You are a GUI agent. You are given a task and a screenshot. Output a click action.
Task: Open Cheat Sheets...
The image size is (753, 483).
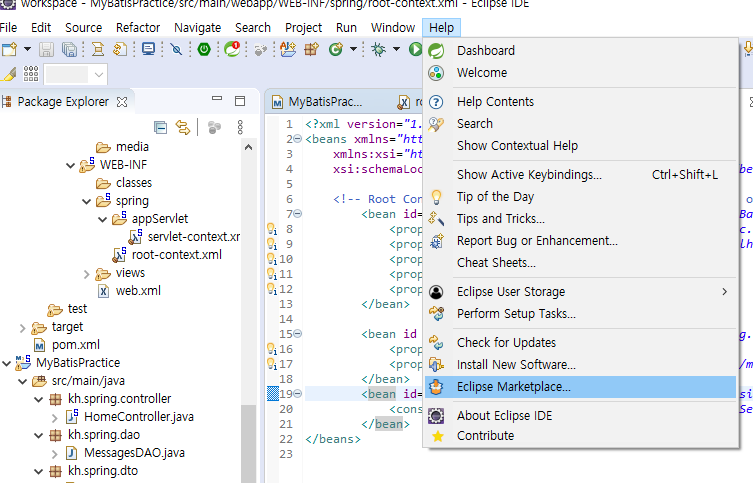click(581, 263)
